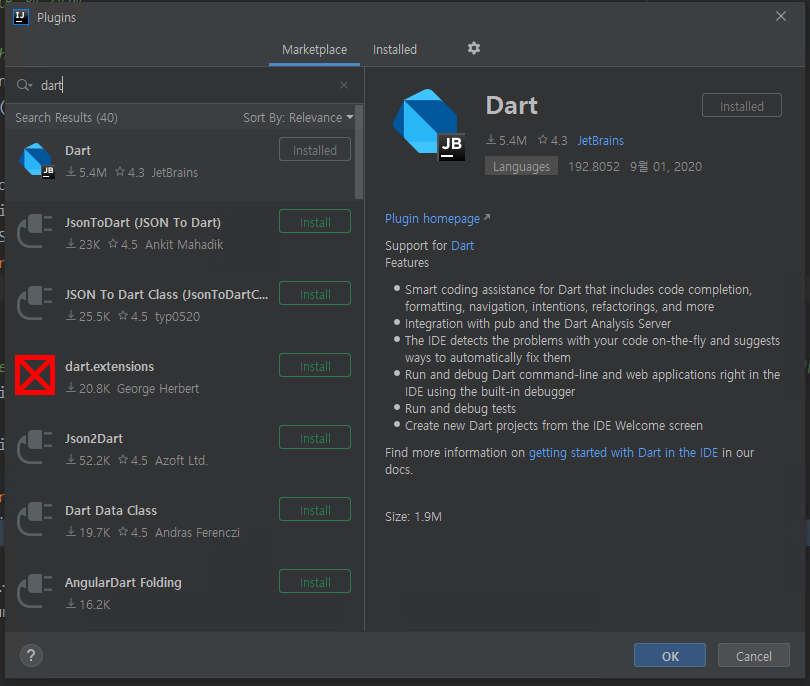
Task: Open the Plugin homepage link
Action: tap(437, 219)
